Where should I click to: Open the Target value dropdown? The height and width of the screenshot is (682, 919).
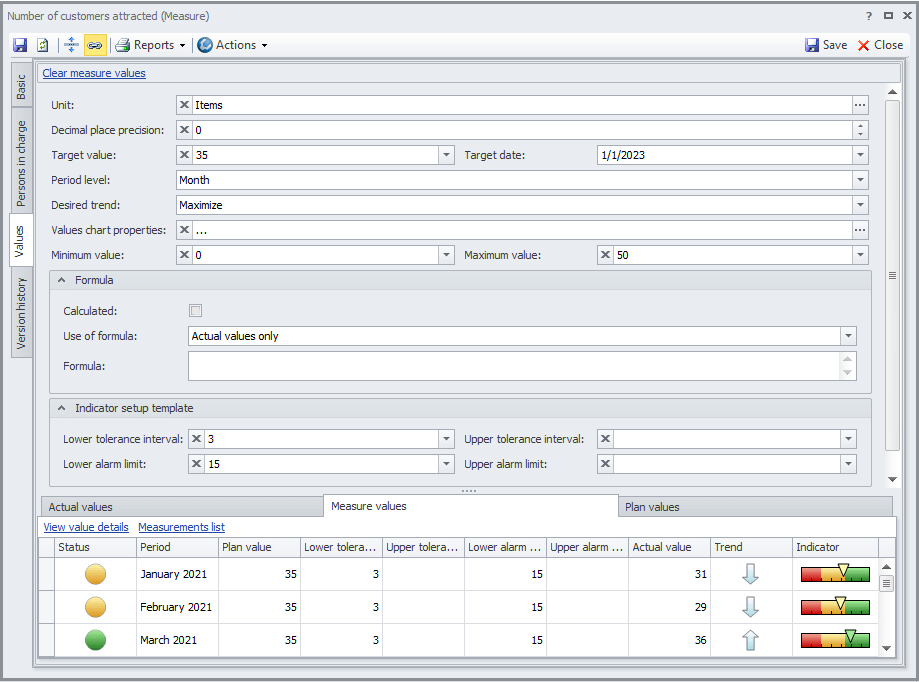pos(446,155)
